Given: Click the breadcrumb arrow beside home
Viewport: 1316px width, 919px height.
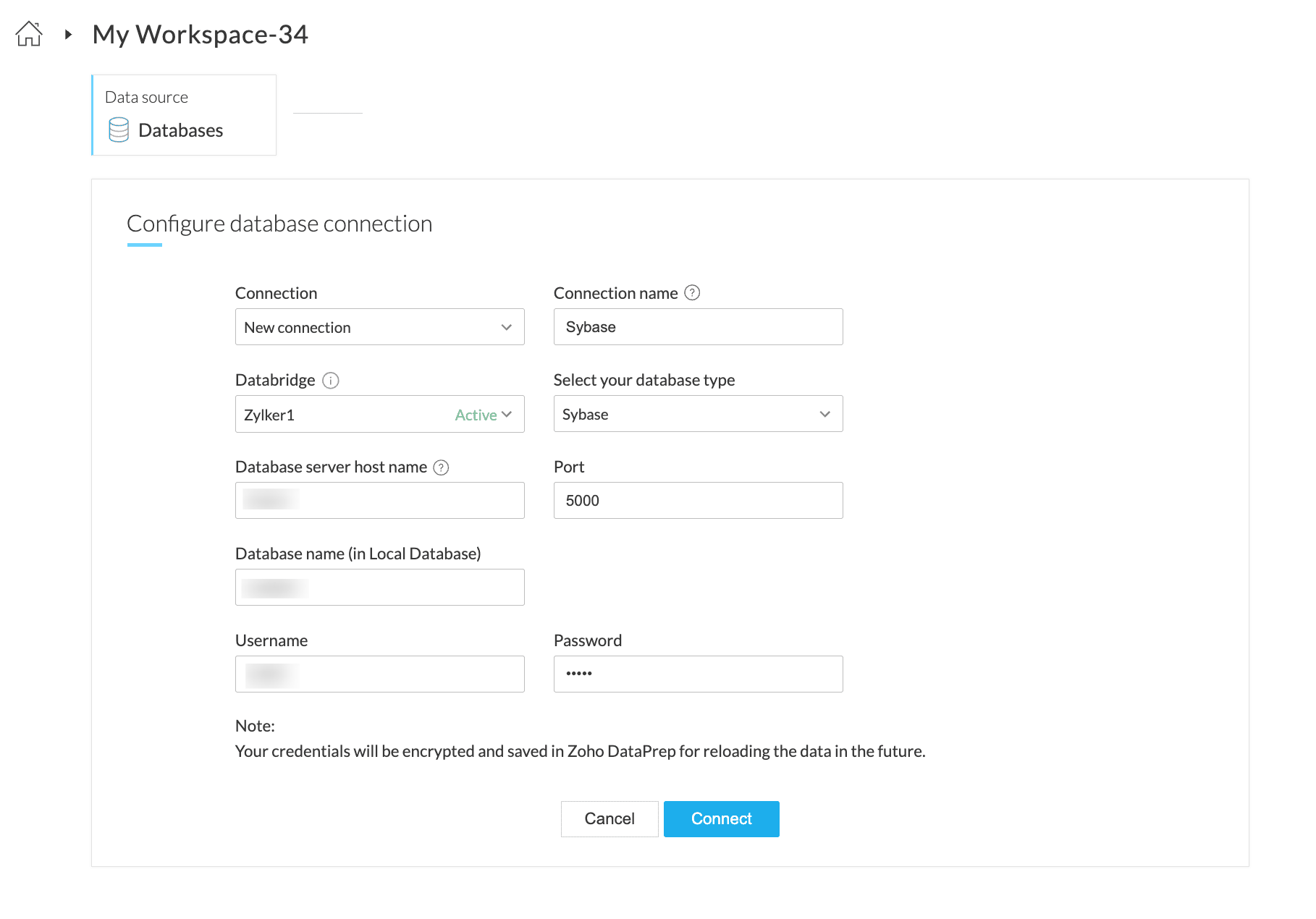Looking at the screenshot, I should pos(68,34).
